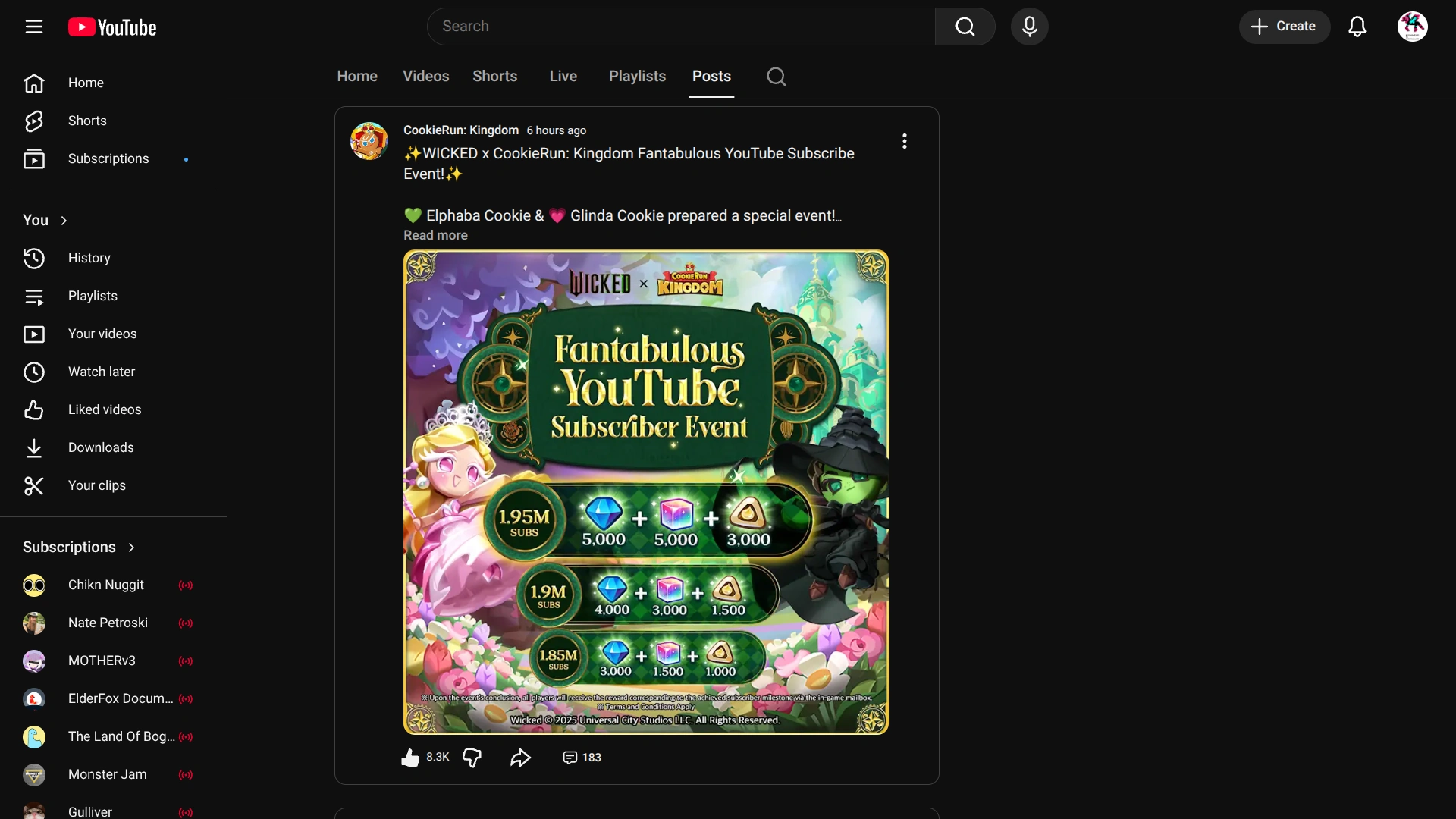Like the WICKED event post
Viewport: 1456px width, 819px height.
pos(410,758)
